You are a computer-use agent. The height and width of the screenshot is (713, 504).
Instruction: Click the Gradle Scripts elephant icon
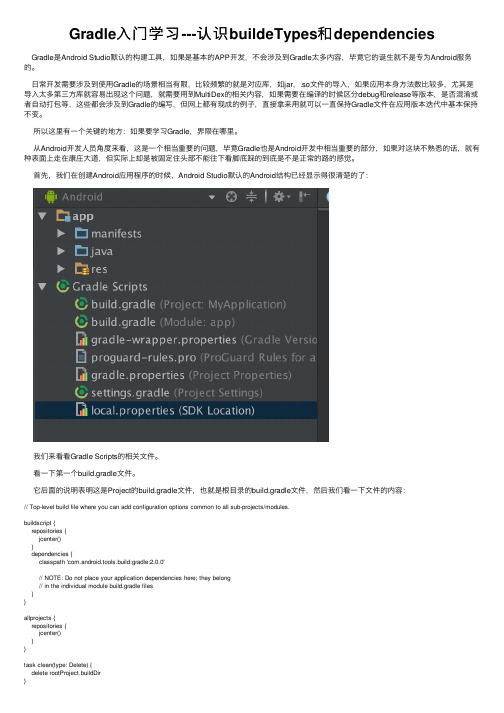click(x=62, y=286)
